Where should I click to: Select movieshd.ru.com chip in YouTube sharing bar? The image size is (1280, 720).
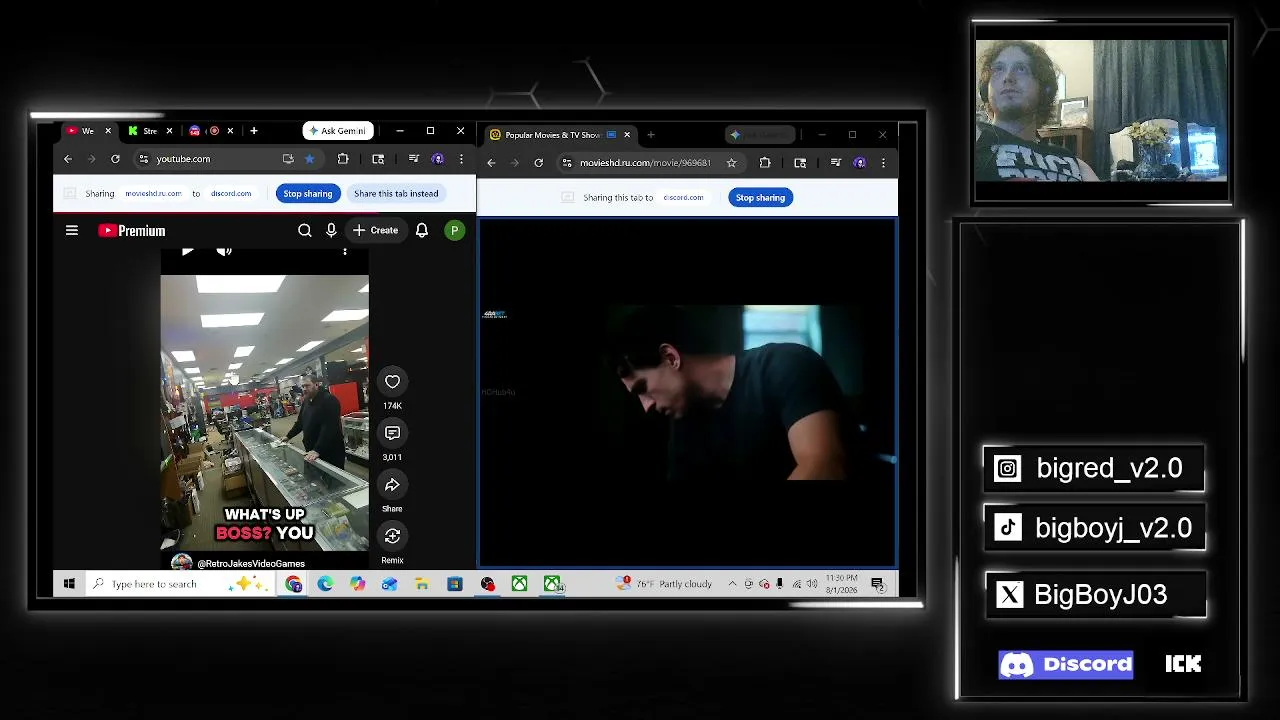click(153, 194)
